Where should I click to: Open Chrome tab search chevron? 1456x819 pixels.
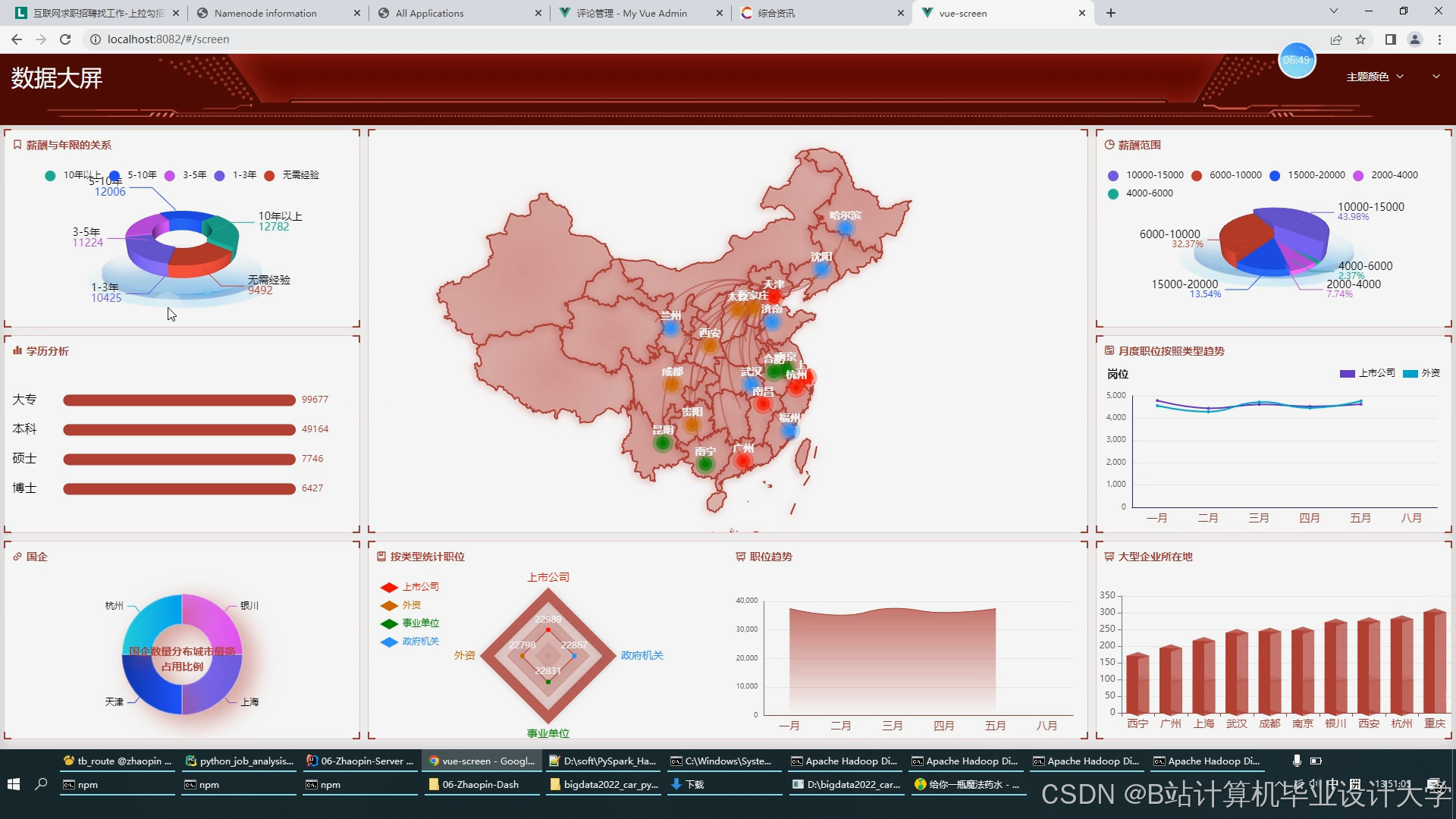pyautogui.click(x=1334, y=11)
